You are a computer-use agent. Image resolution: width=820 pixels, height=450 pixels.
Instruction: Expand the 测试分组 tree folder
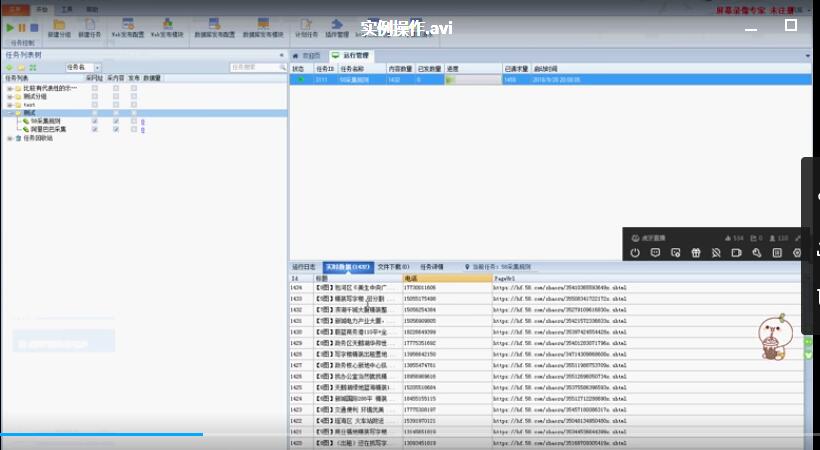pyautogui.click(x=9, y=96)
